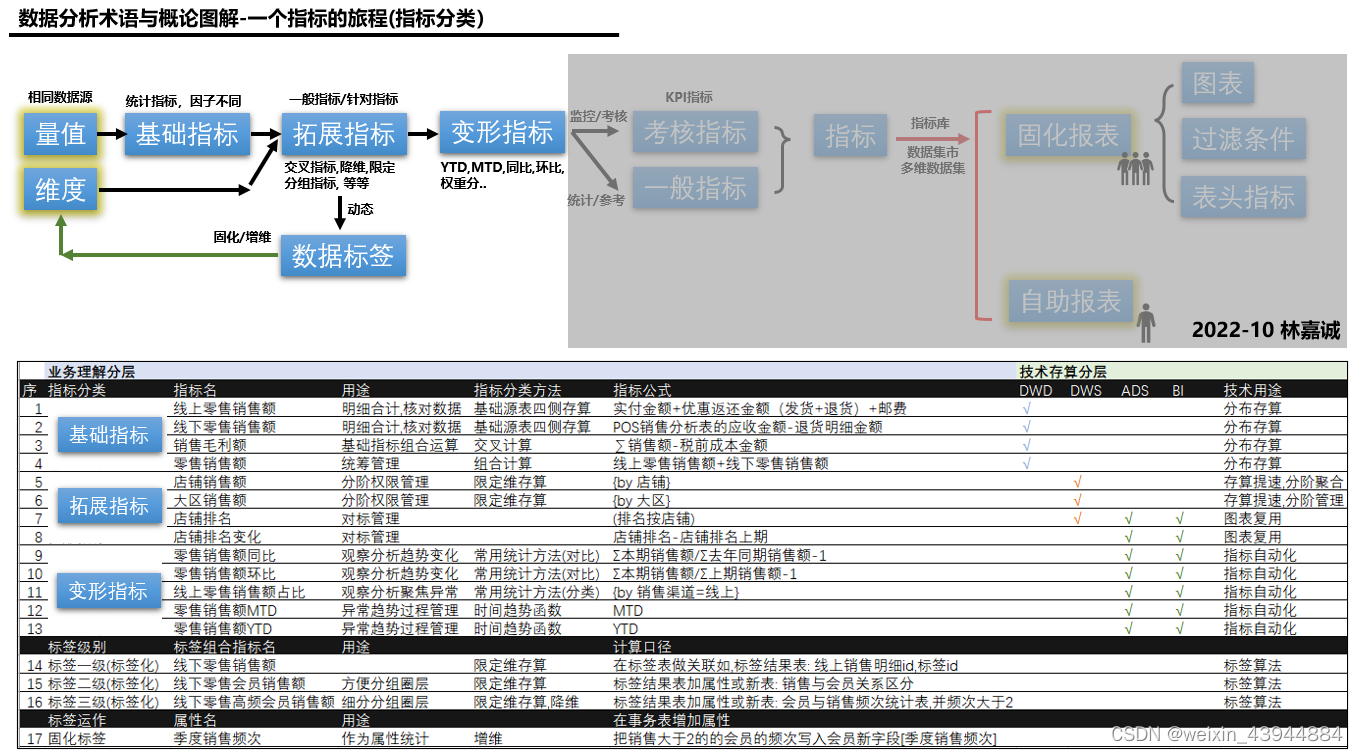Click the 零售销售额MTD cell
Viewport: 1358px width, 753px height.
(x=225, y=610)
